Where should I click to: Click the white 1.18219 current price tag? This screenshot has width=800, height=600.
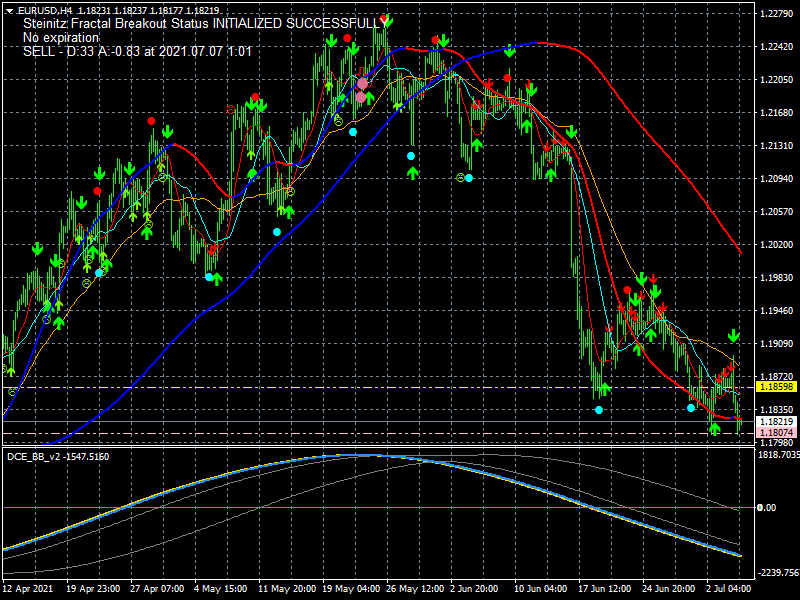coord(777,421)
